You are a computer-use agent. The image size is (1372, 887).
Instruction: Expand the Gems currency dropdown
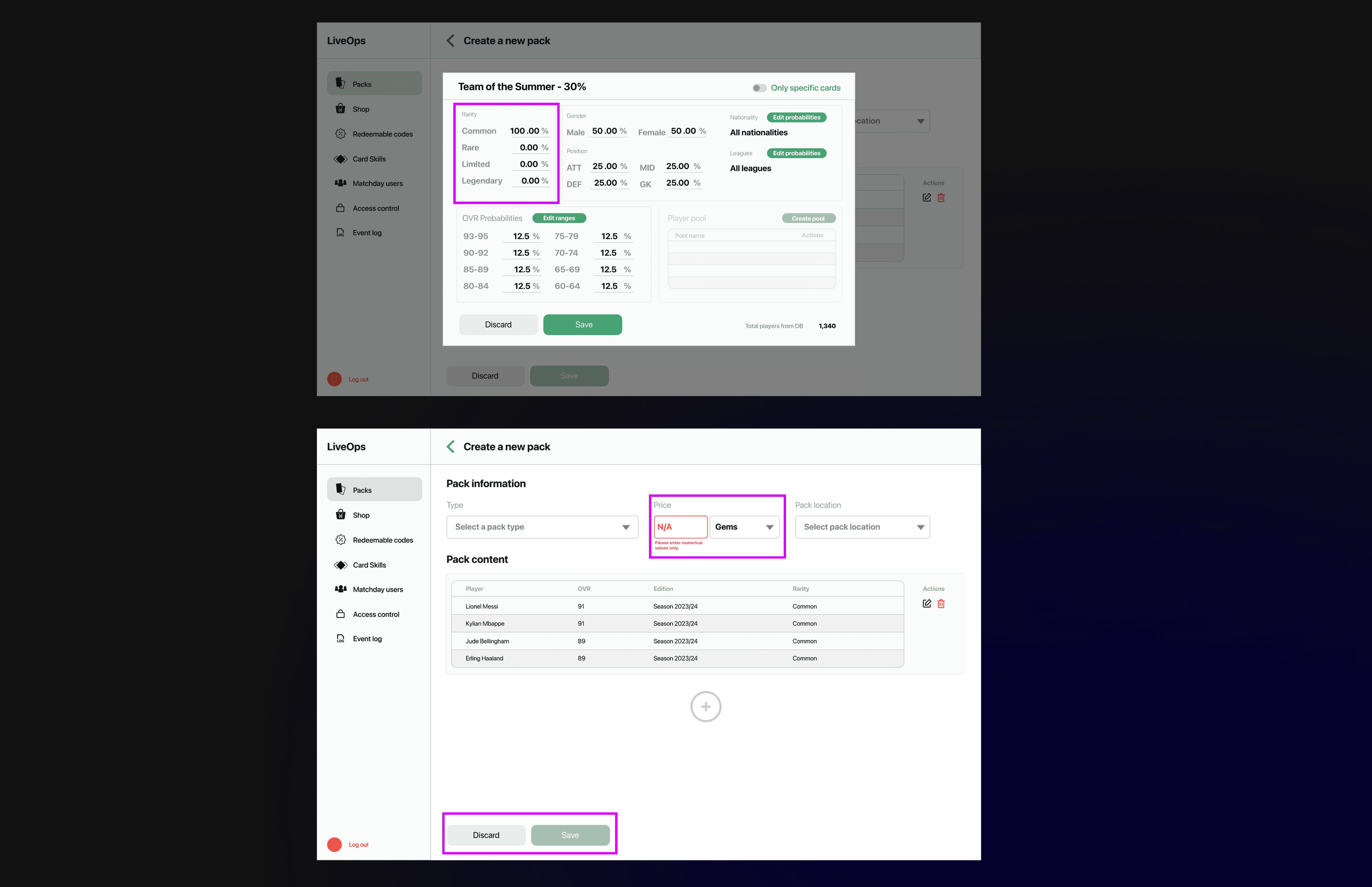pos(744,527)
